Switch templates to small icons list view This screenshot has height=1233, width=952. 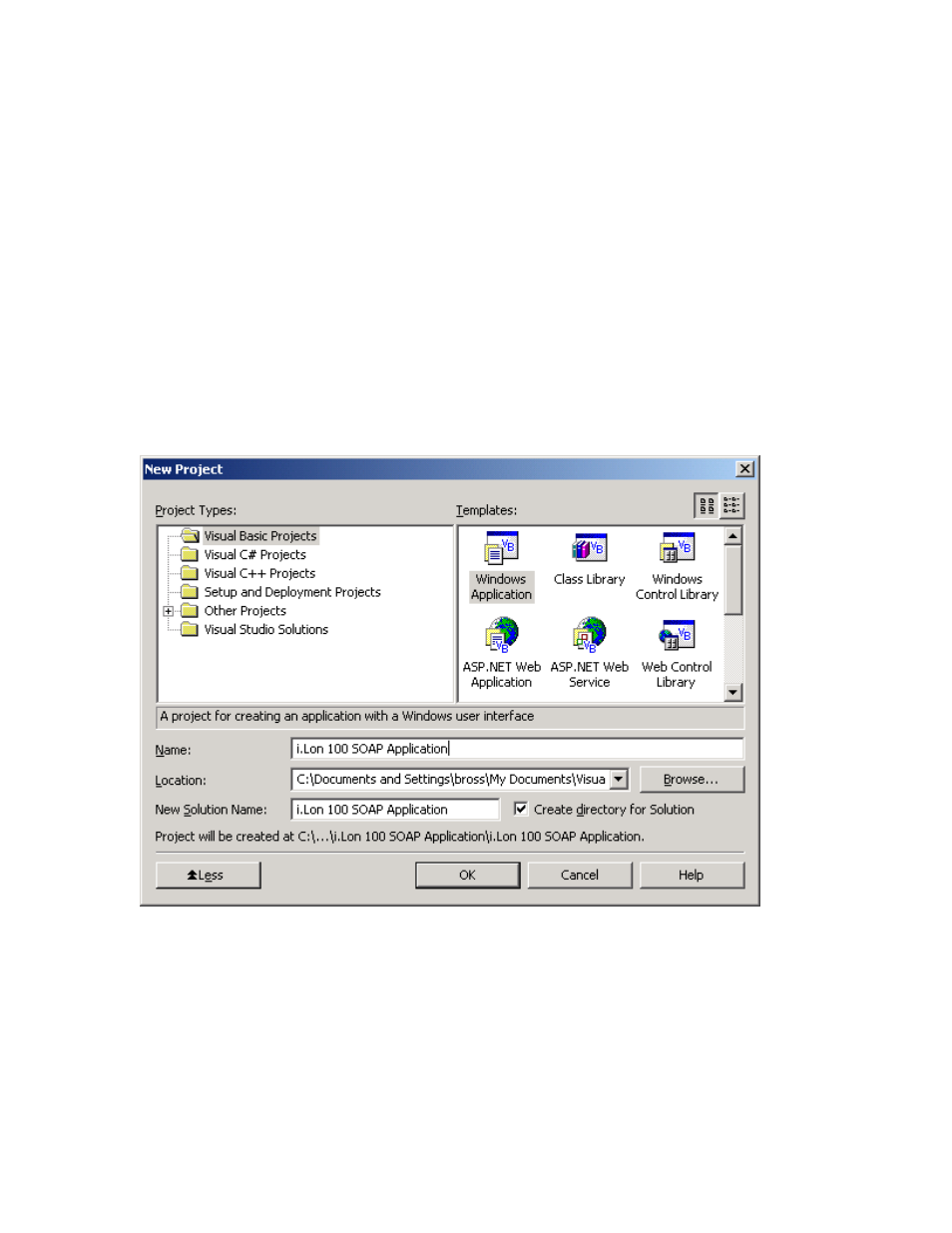(x=731, y=506)
